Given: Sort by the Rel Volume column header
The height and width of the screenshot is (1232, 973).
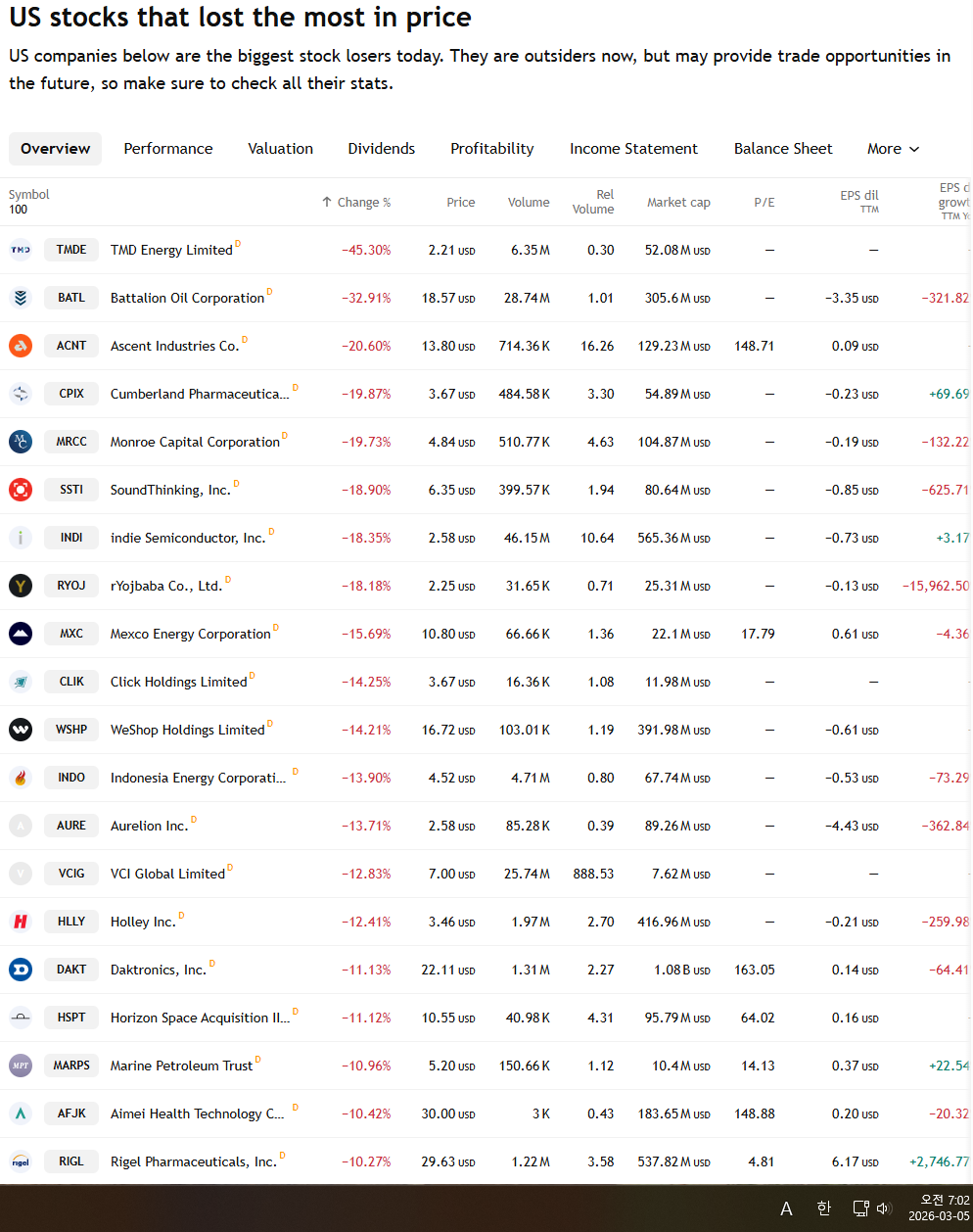Looking at the screenshot, I should tap(593, 202).
